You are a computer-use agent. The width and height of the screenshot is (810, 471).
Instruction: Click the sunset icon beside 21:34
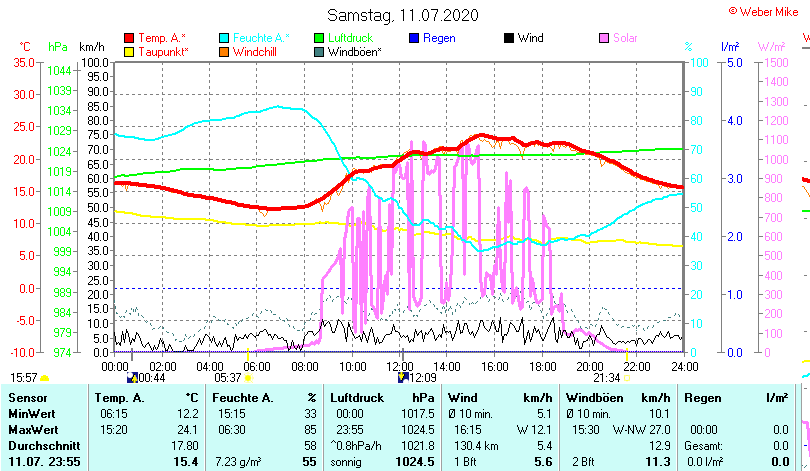point(627,378)
